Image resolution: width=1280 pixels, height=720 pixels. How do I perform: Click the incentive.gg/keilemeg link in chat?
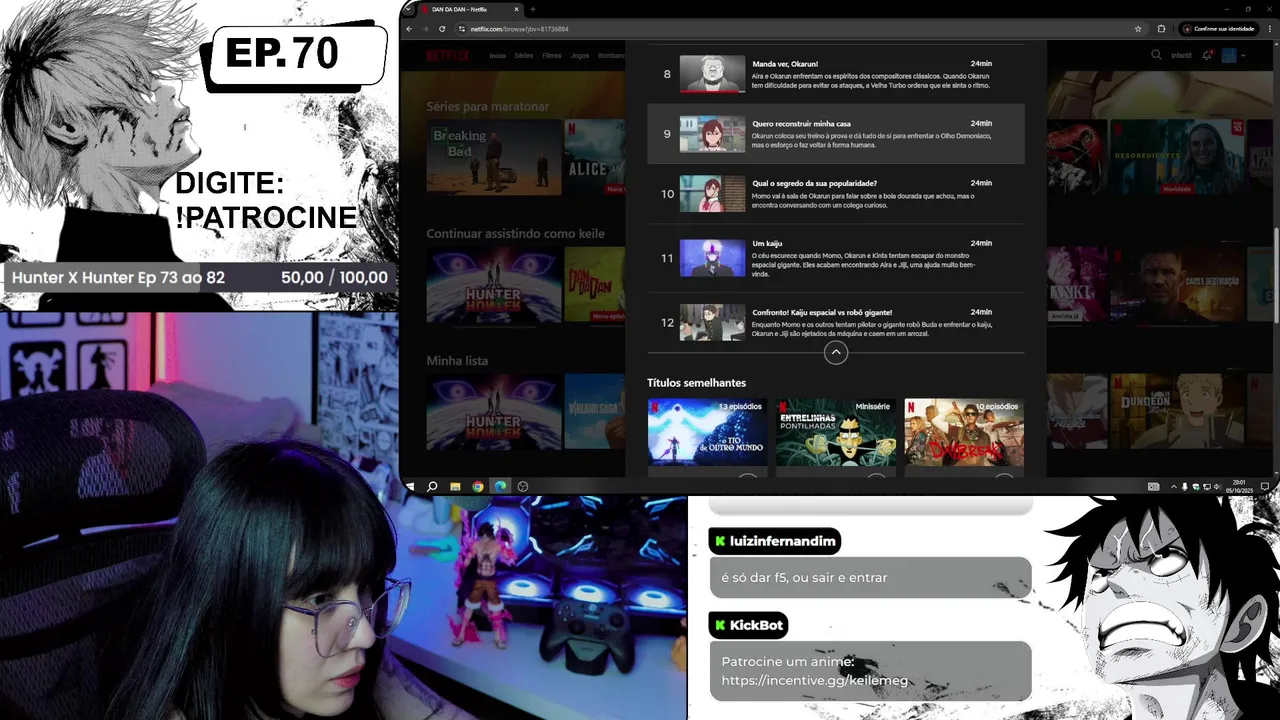pyautogui.click(x=815, y=681)
